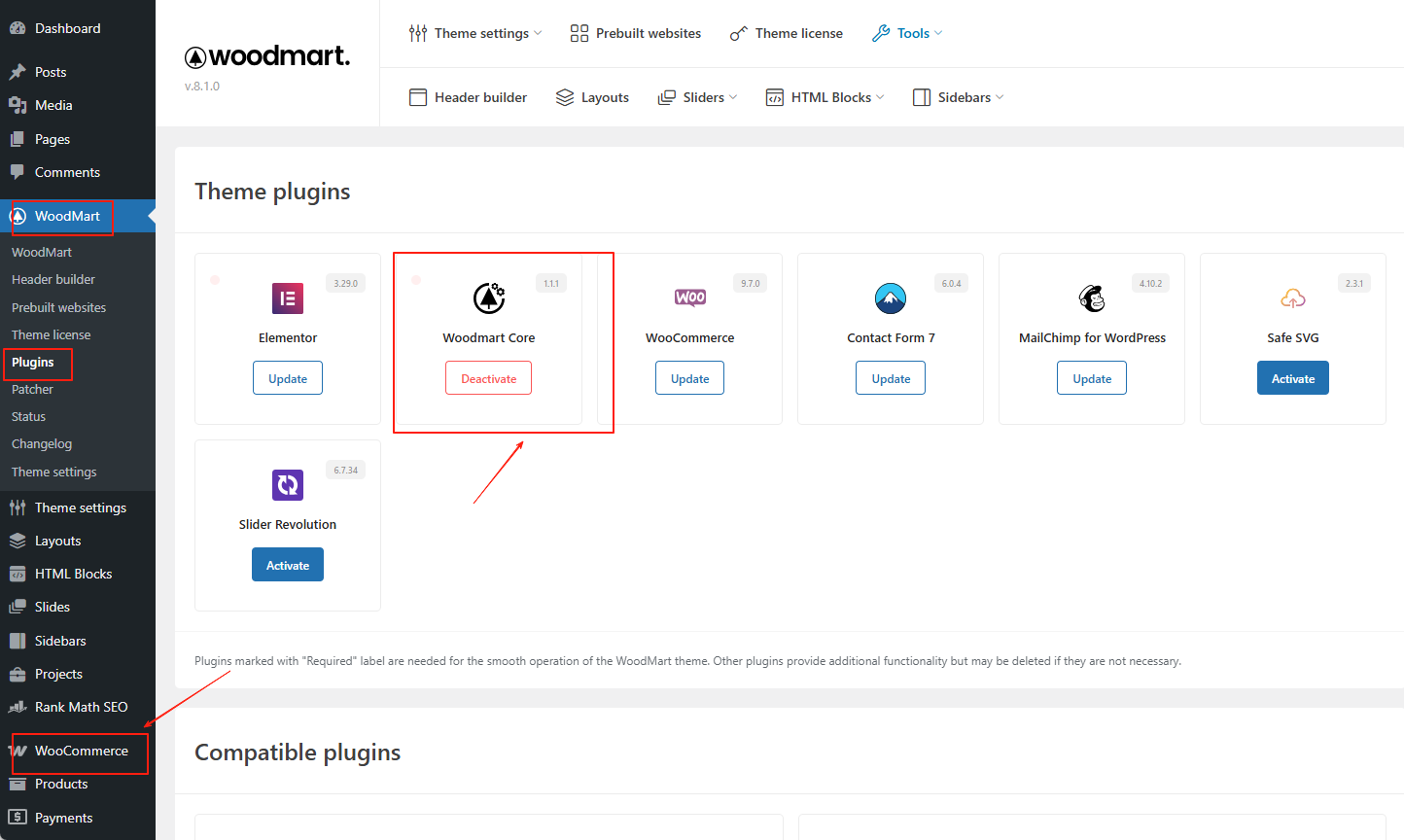Image resolution: width=1404 pixels, height=840 pixels.
Task: Click the MailChimp monkey logo icon
Action: [x=1092, y=298]
